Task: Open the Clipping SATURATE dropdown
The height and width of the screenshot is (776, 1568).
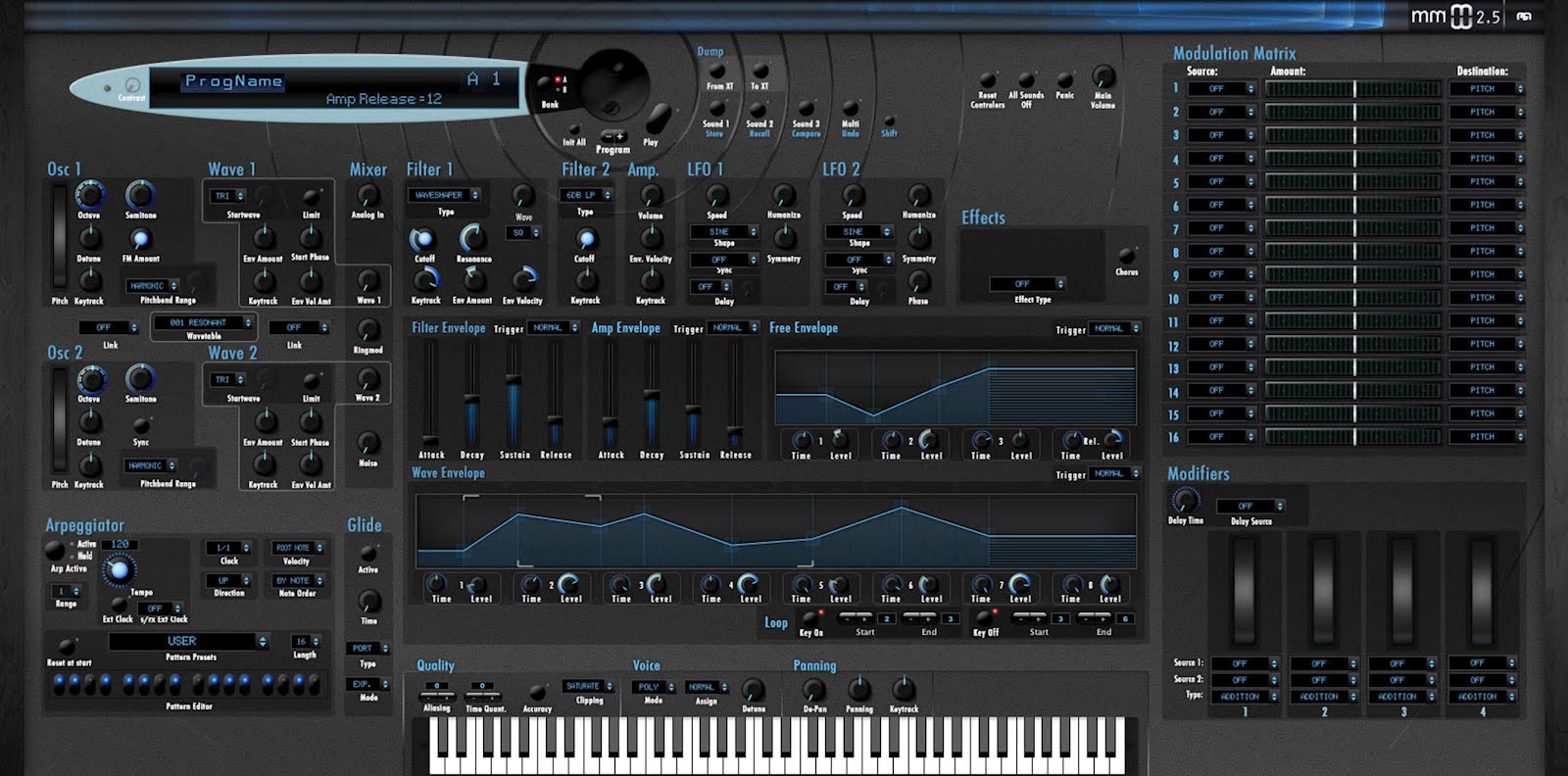Action: (588, 686)
